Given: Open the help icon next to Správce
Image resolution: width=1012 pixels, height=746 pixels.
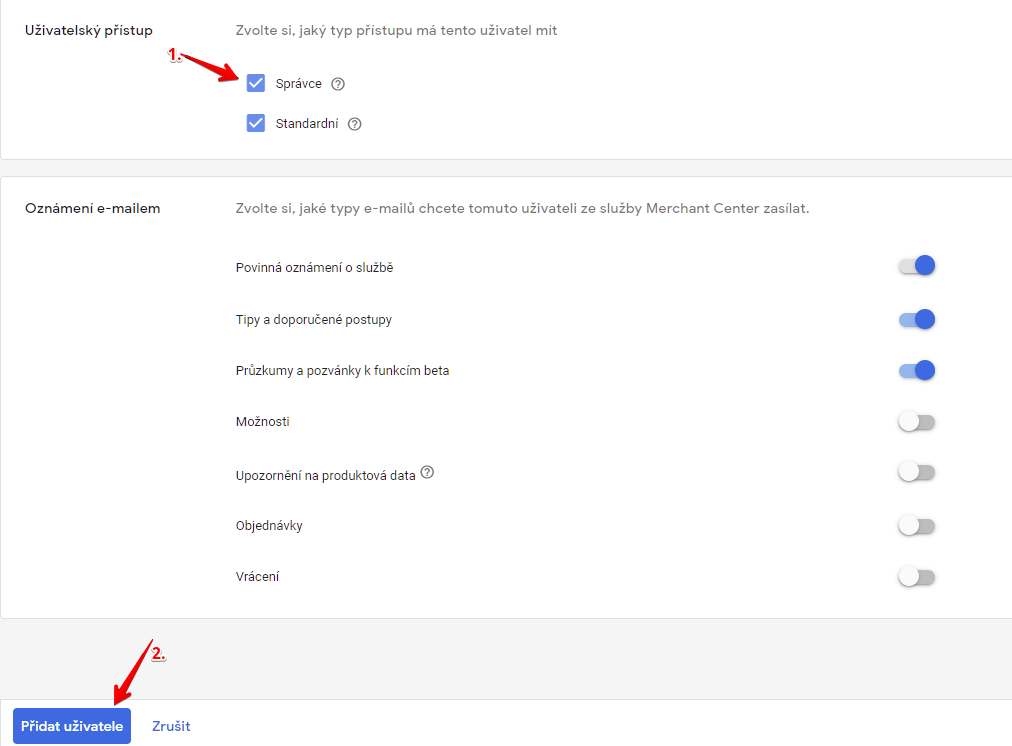Looking at the screenshot, I should point(338,84).
